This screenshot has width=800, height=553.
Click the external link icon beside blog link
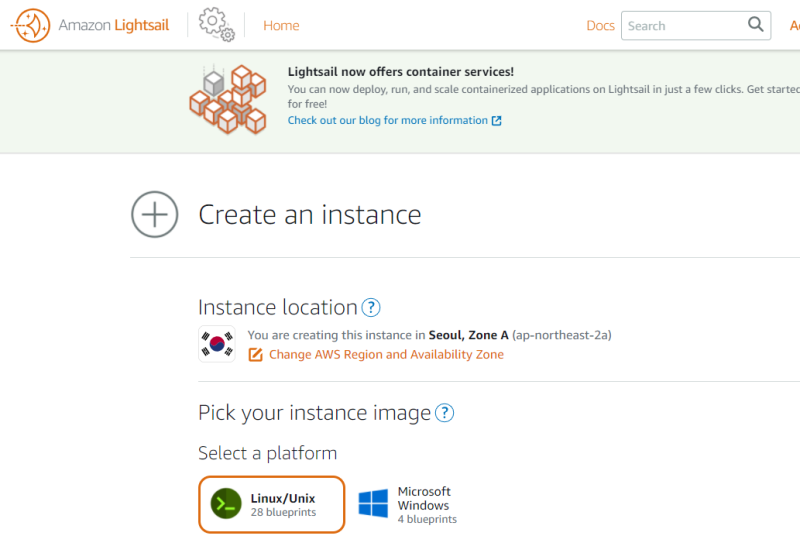point(497,121)
